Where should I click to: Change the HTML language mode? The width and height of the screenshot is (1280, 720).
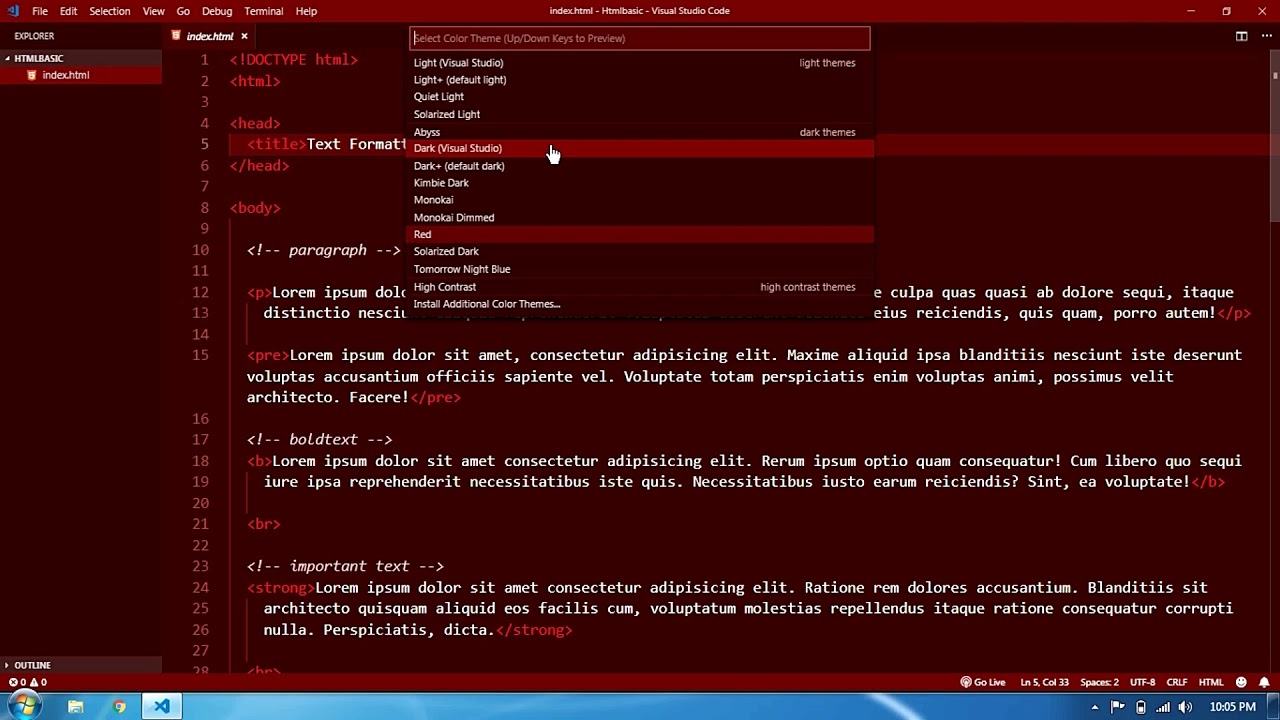1211,682
